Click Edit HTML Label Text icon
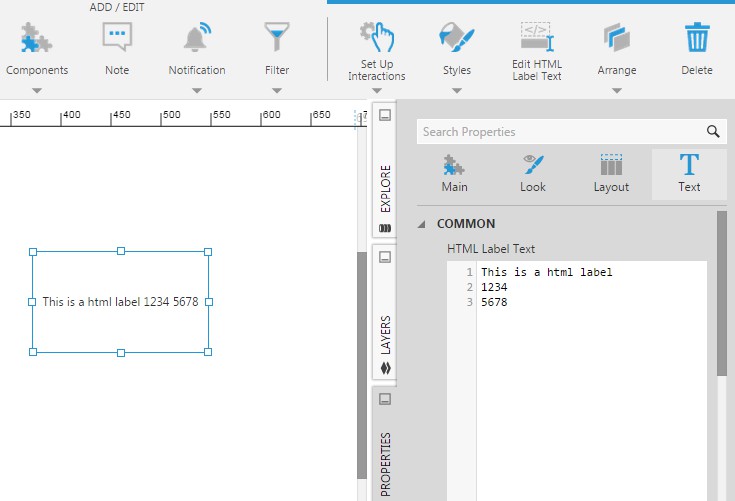735x501 pixels. 537,40
